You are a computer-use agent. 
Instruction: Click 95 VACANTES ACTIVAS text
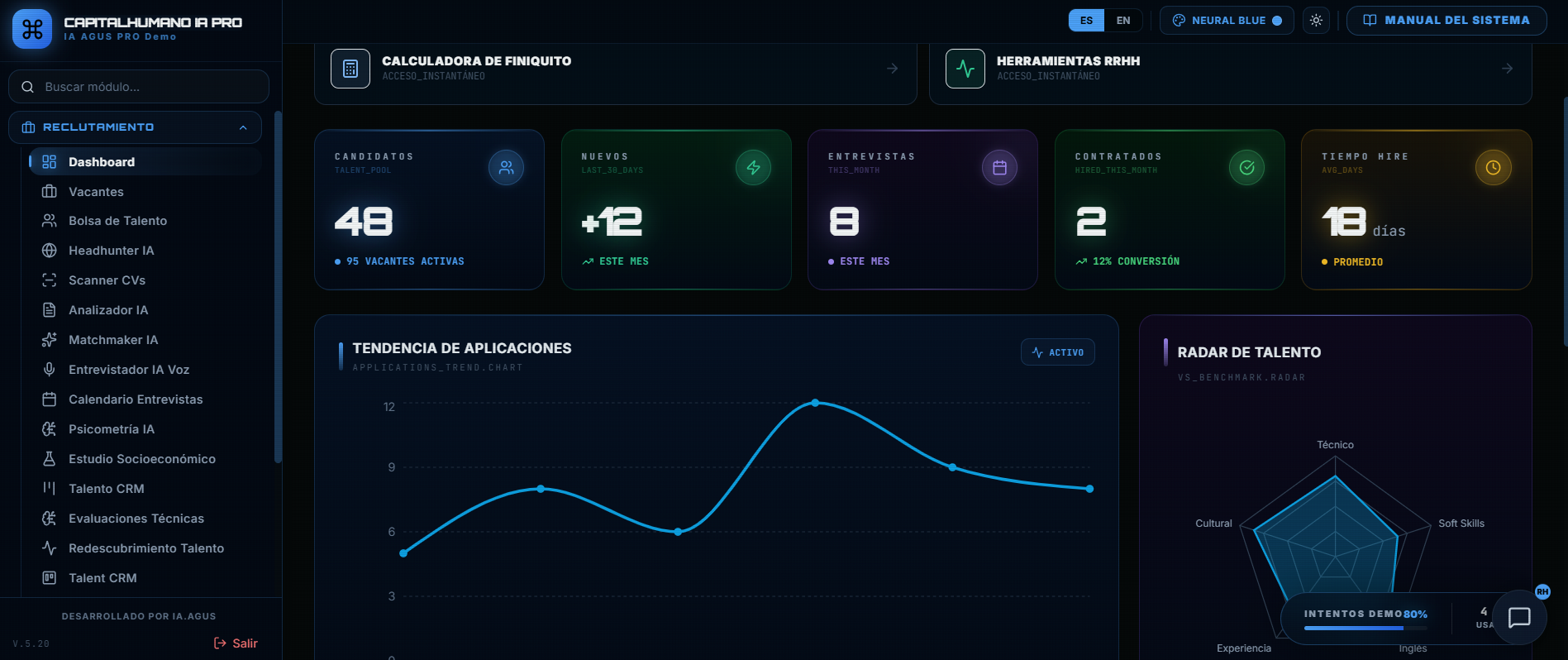pos(405,261)
